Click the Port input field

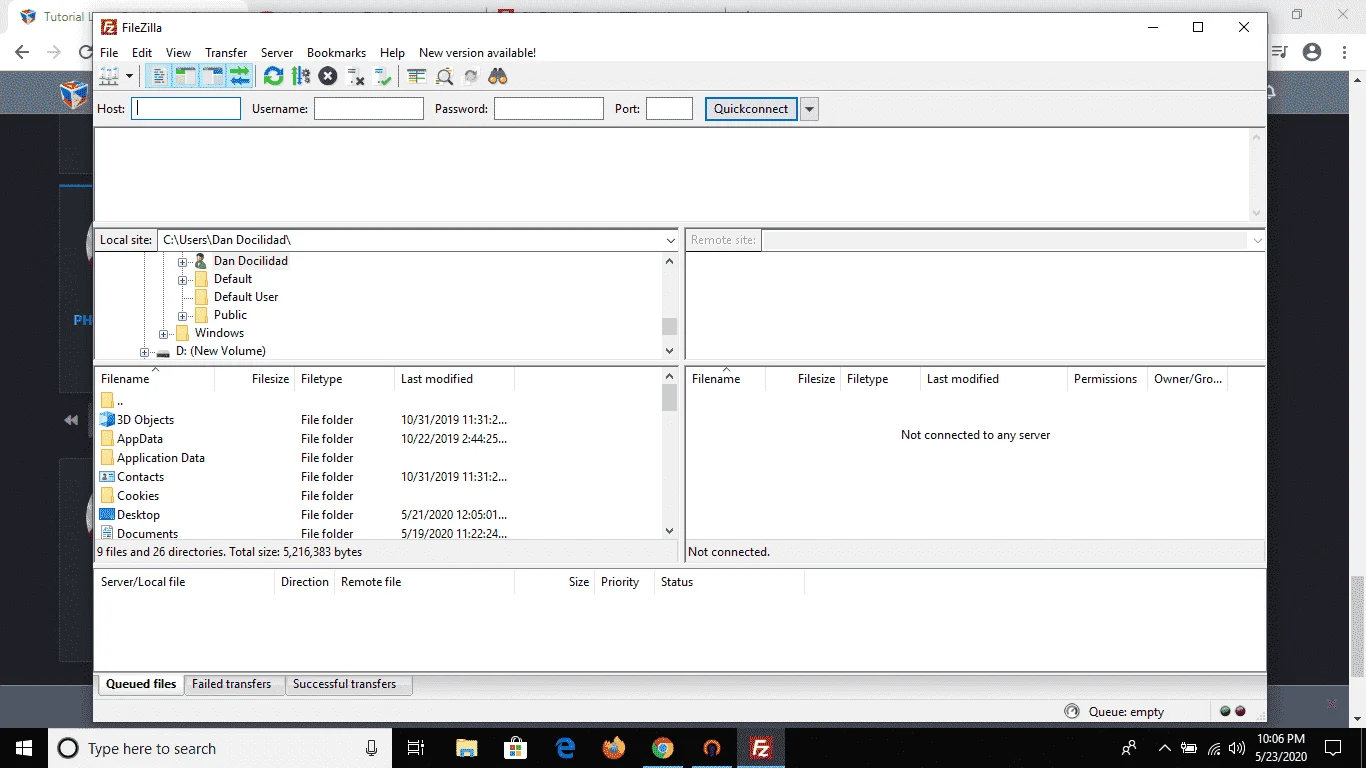coord(669,108)
